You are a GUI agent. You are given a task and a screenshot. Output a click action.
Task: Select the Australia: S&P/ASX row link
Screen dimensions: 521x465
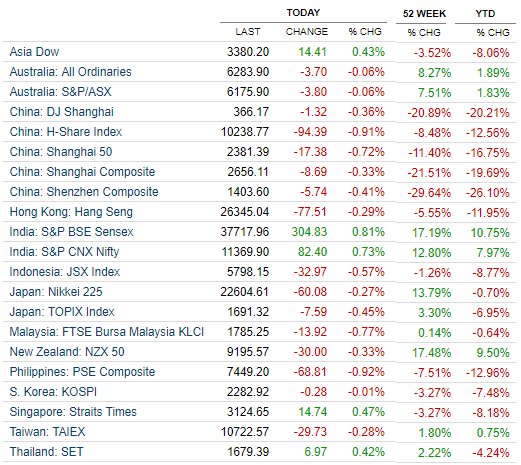(60, 92)
